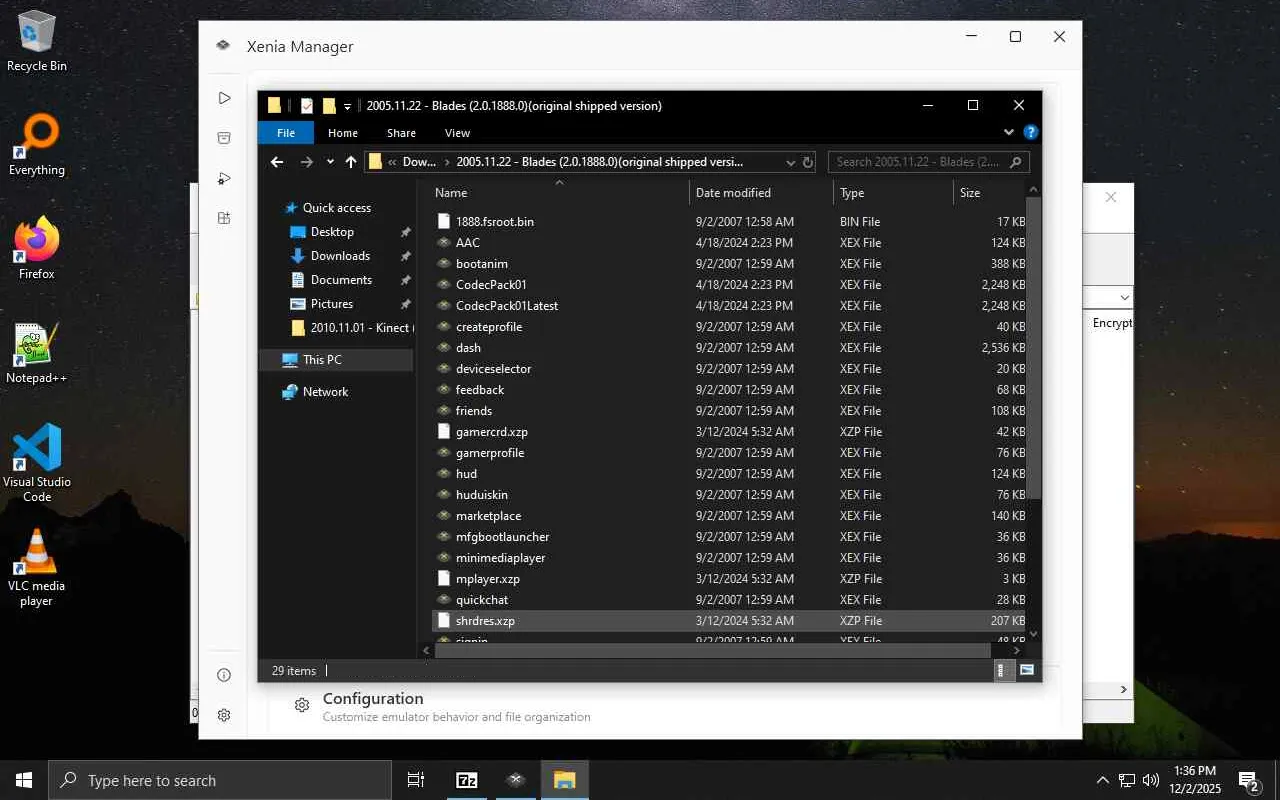
Task: Switch Explorer to large icons view in status bar
Action: 1027,671
